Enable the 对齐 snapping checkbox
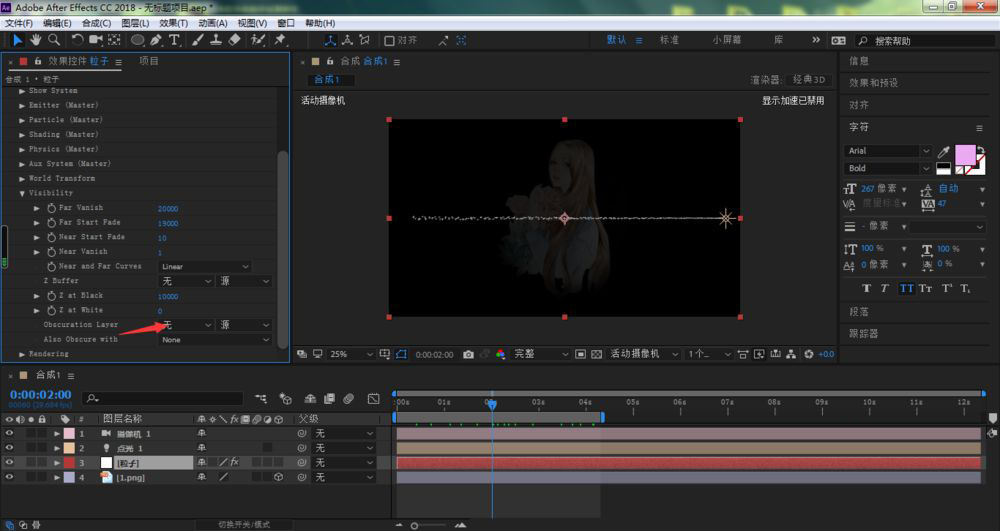The width and height of the screenshot is (1000, 531). pyautogui.click(x=389, y=41)
